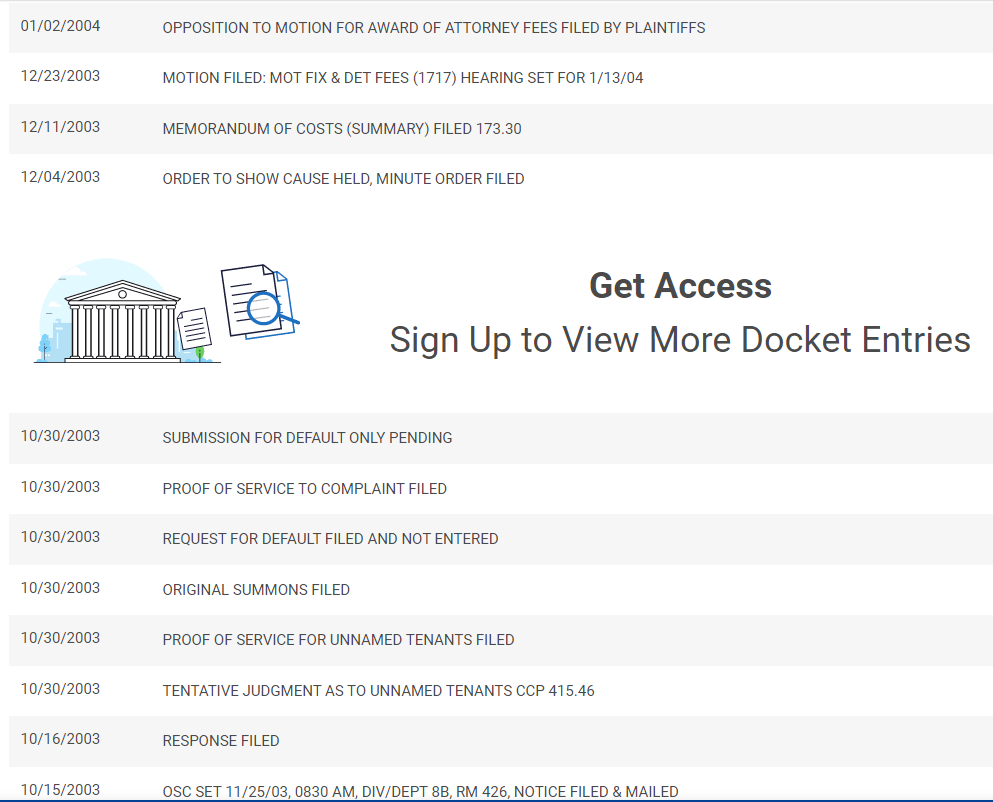The image size is (993, 802).
Task: Click the Original Summons Filed entry
Action: click(x=256, y=590)
